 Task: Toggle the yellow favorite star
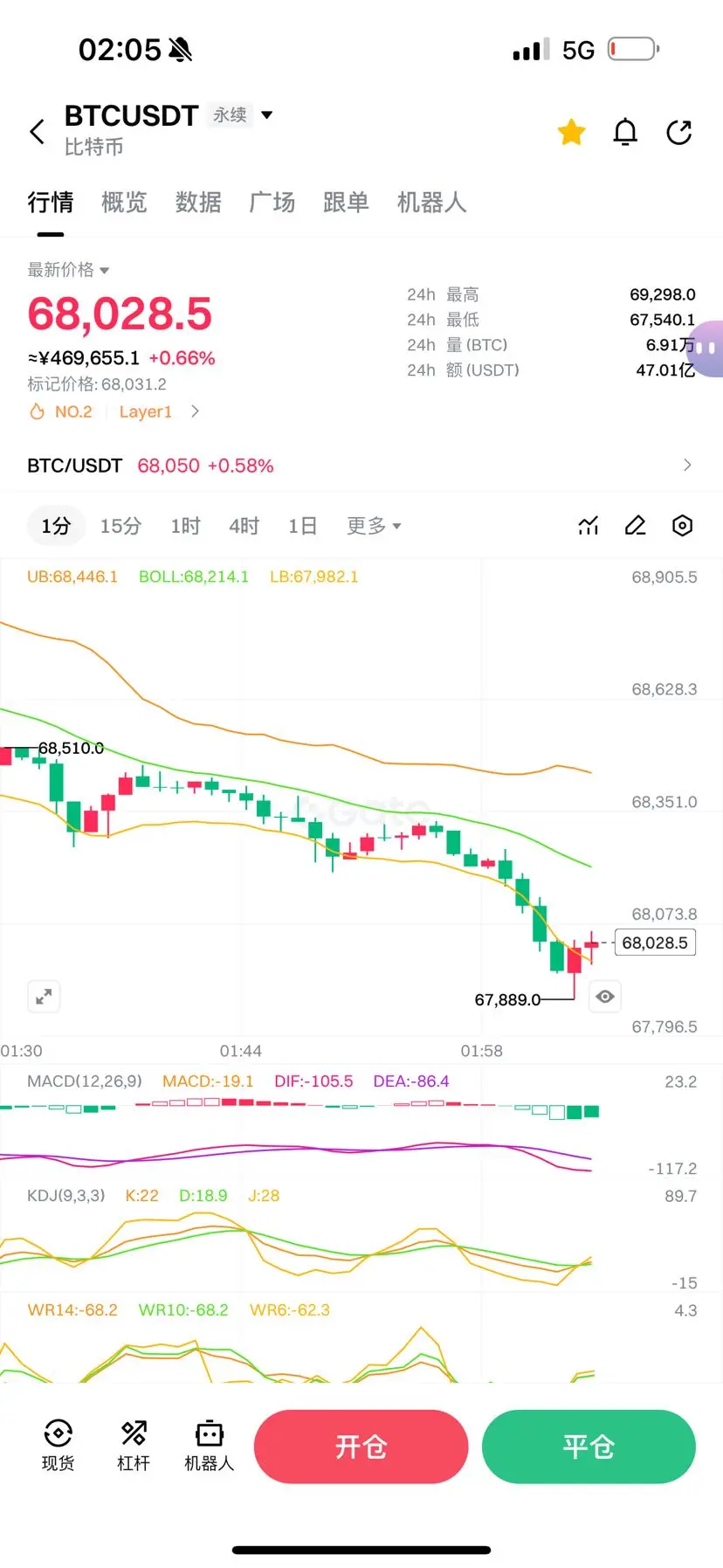click(572, 132)
